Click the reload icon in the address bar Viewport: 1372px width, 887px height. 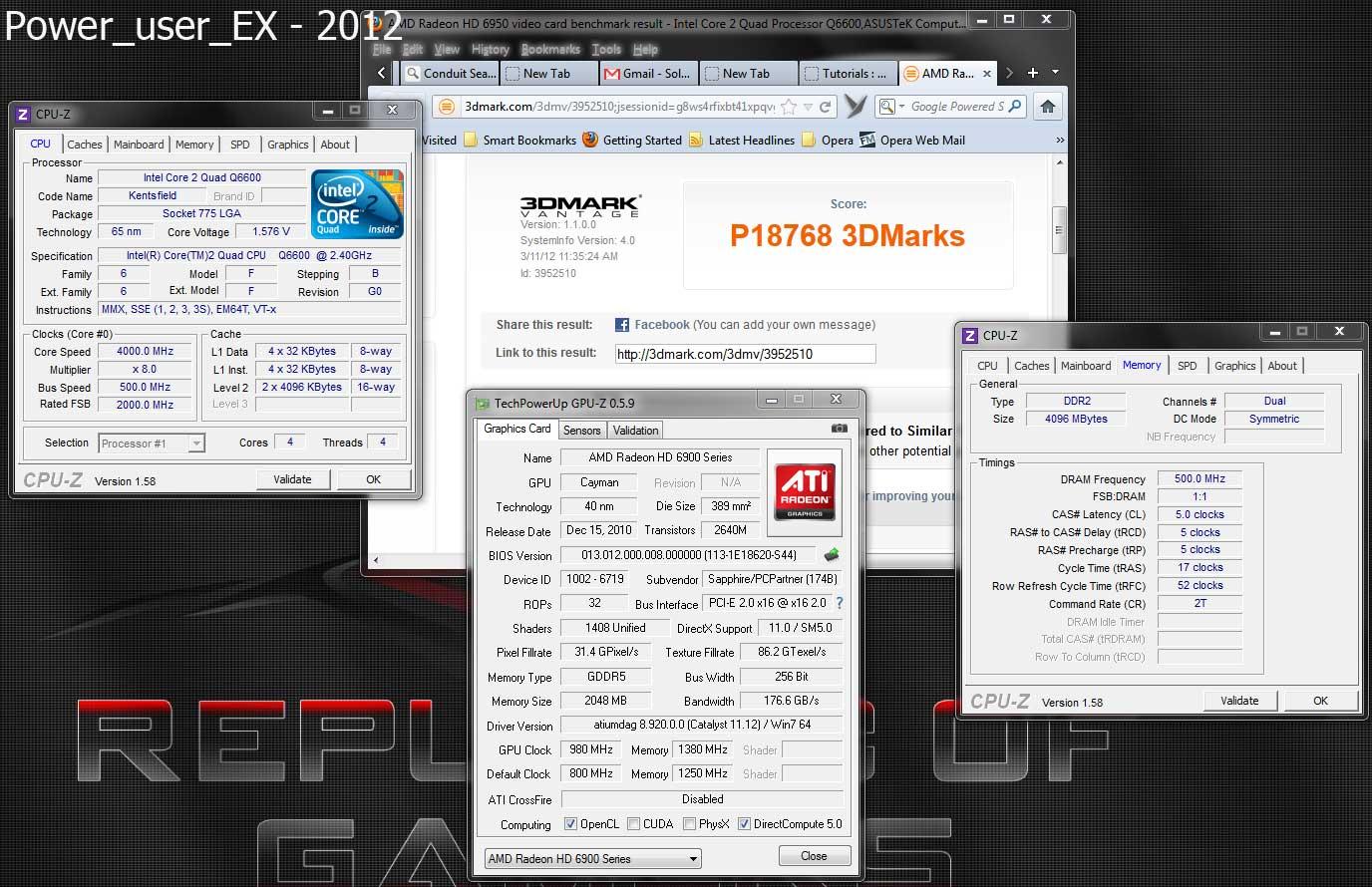pyautogui.click(x=825, y=107)
